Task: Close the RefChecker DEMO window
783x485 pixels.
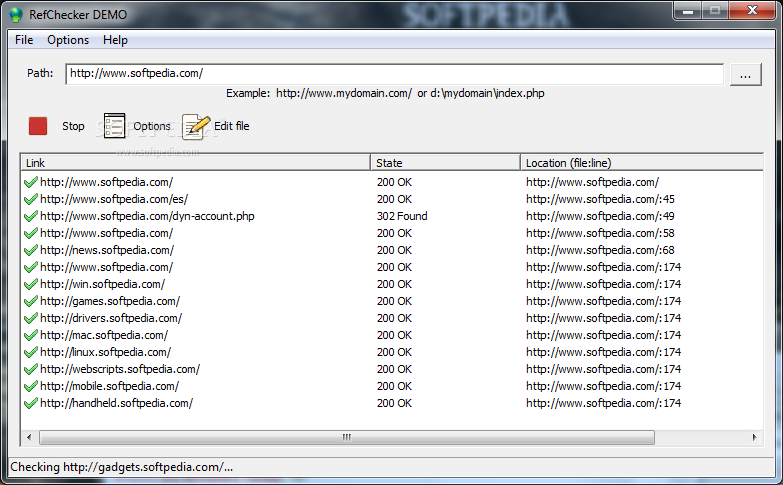Action: [x=753, y=10]
